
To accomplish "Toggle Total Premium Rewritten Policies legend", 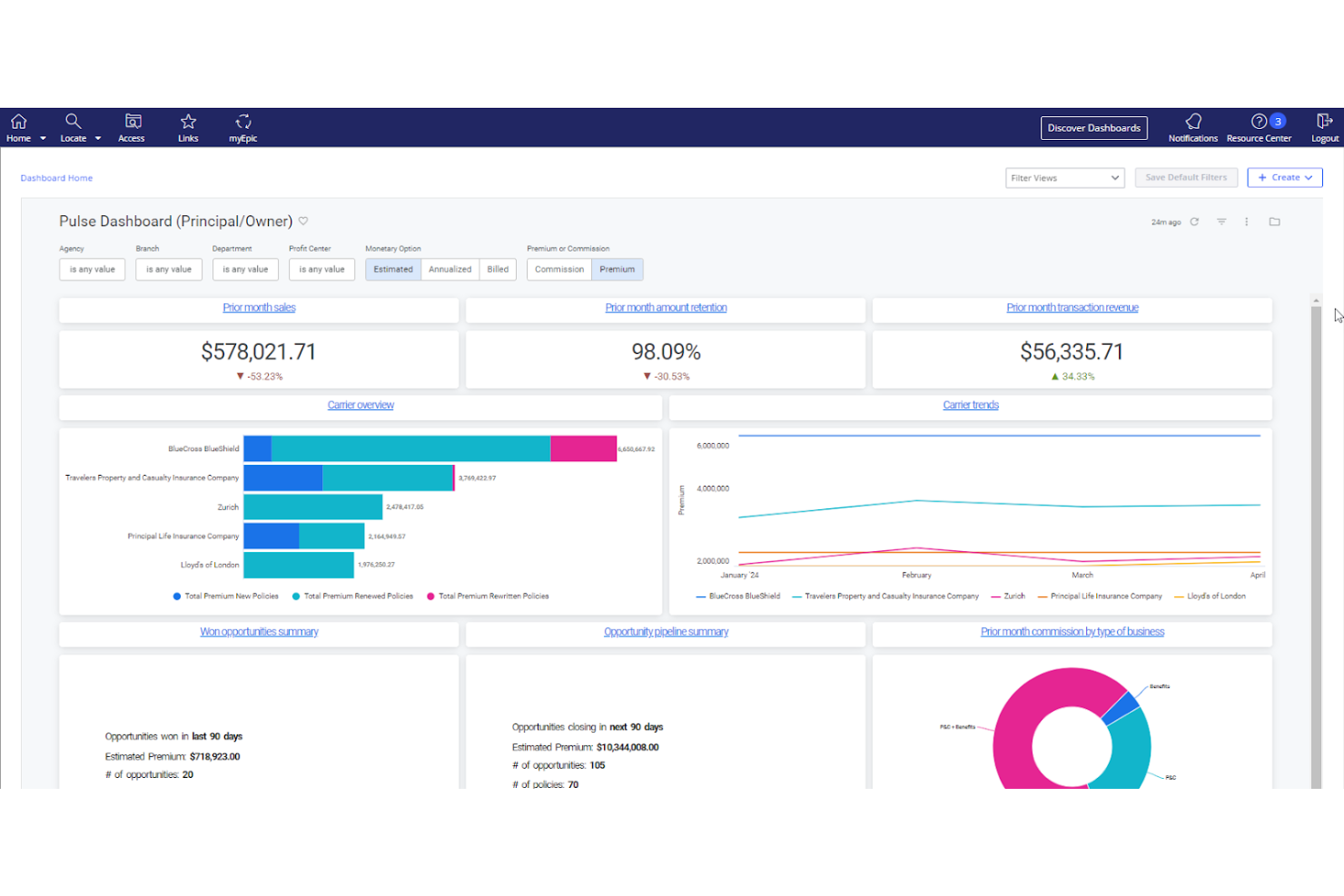I will click(x=488, y=596).
